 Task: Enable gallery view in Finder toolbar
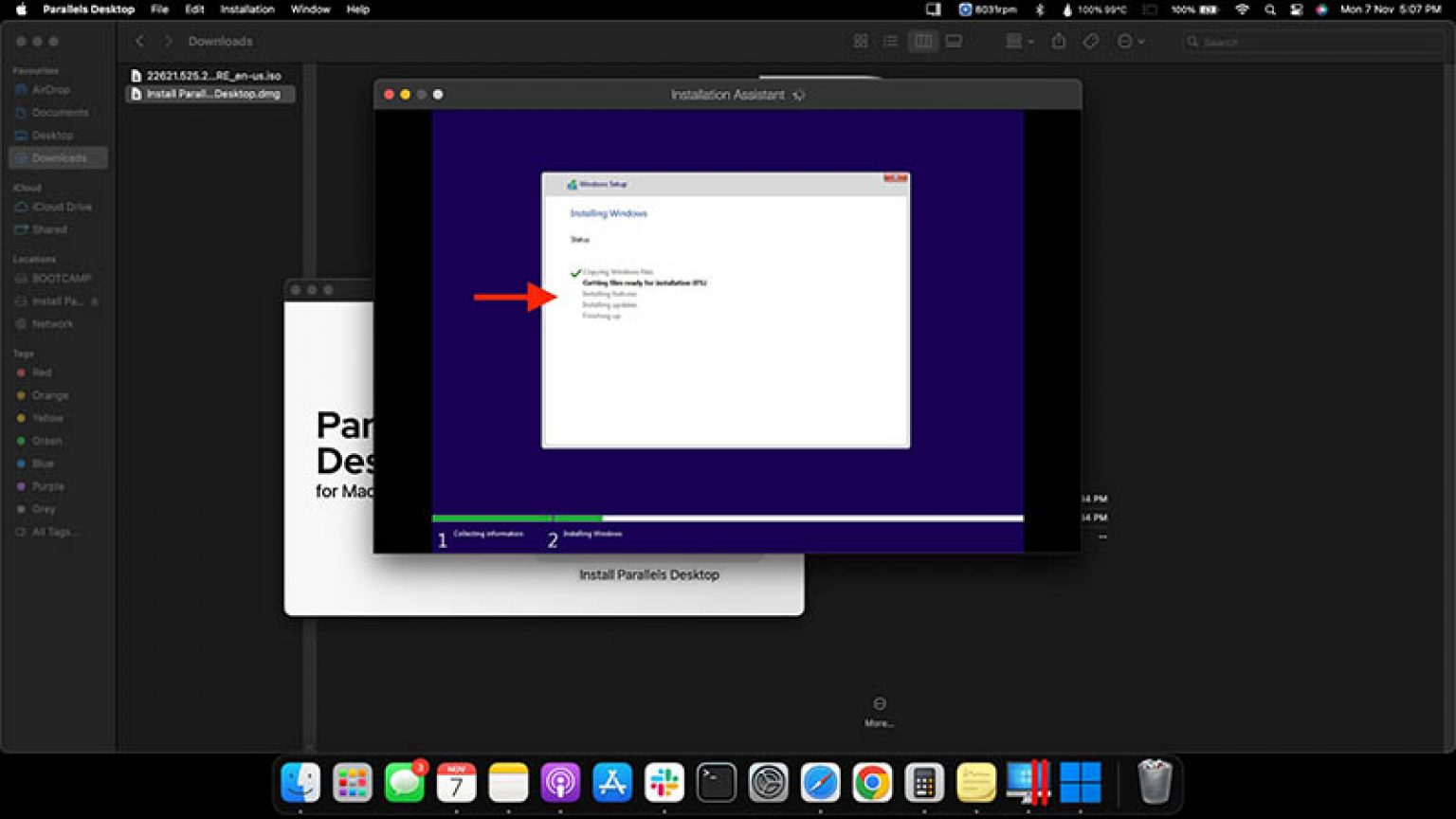[x=953, y=42]
